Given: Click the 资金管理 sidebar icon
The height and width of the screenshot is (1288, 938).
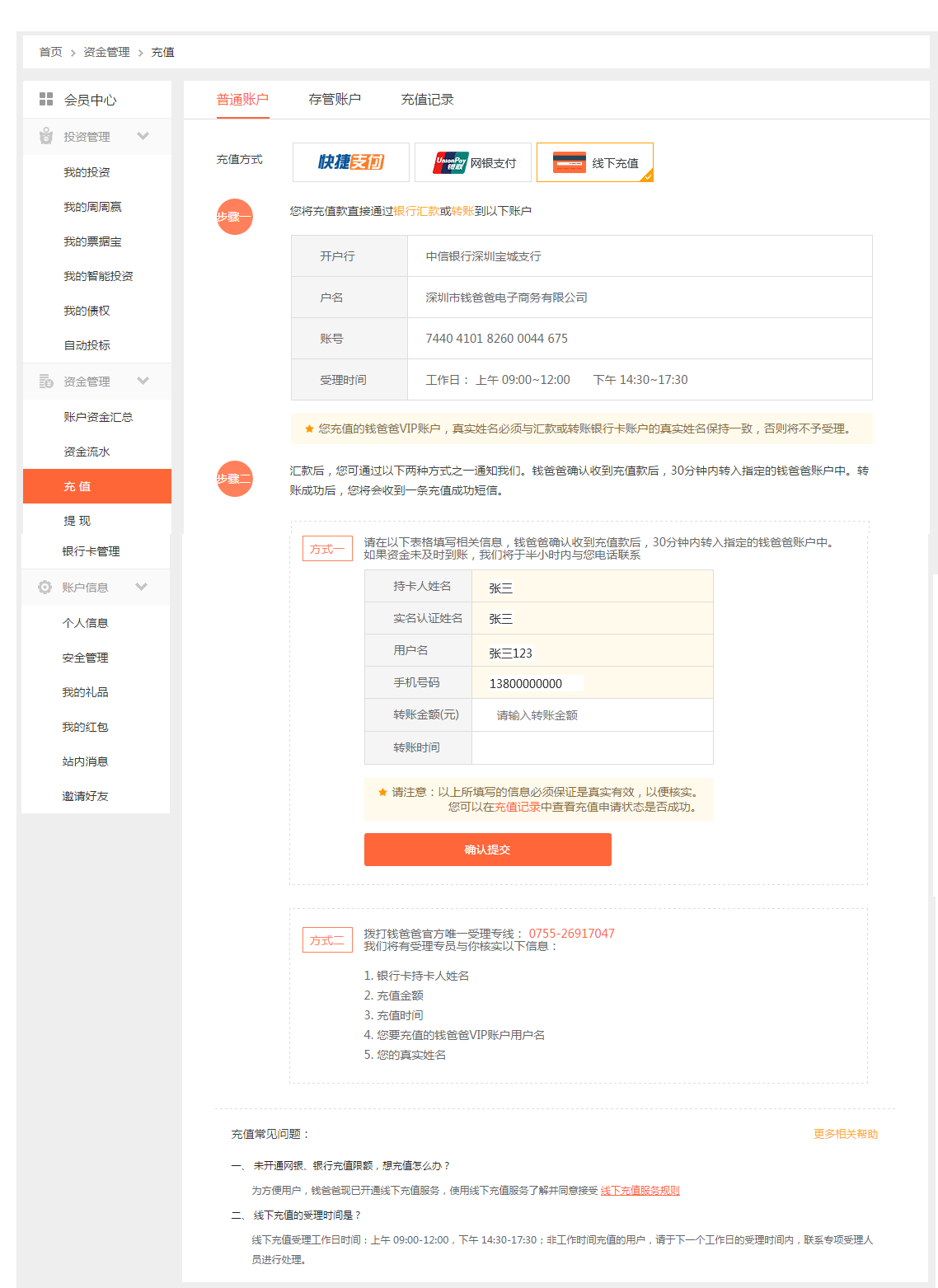Looking at the screenshot, I should 45,381.
